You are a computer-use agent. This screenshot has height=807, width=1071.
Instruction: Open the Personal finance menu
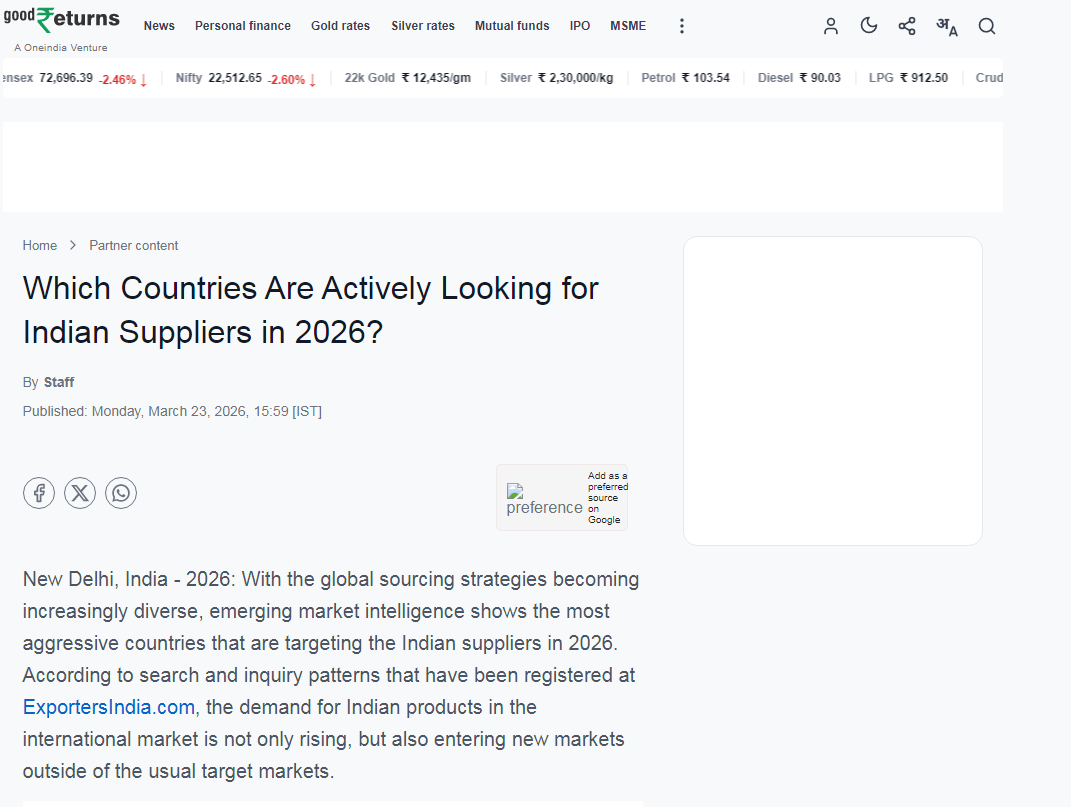pyautogui.click(x=243, y=26)
